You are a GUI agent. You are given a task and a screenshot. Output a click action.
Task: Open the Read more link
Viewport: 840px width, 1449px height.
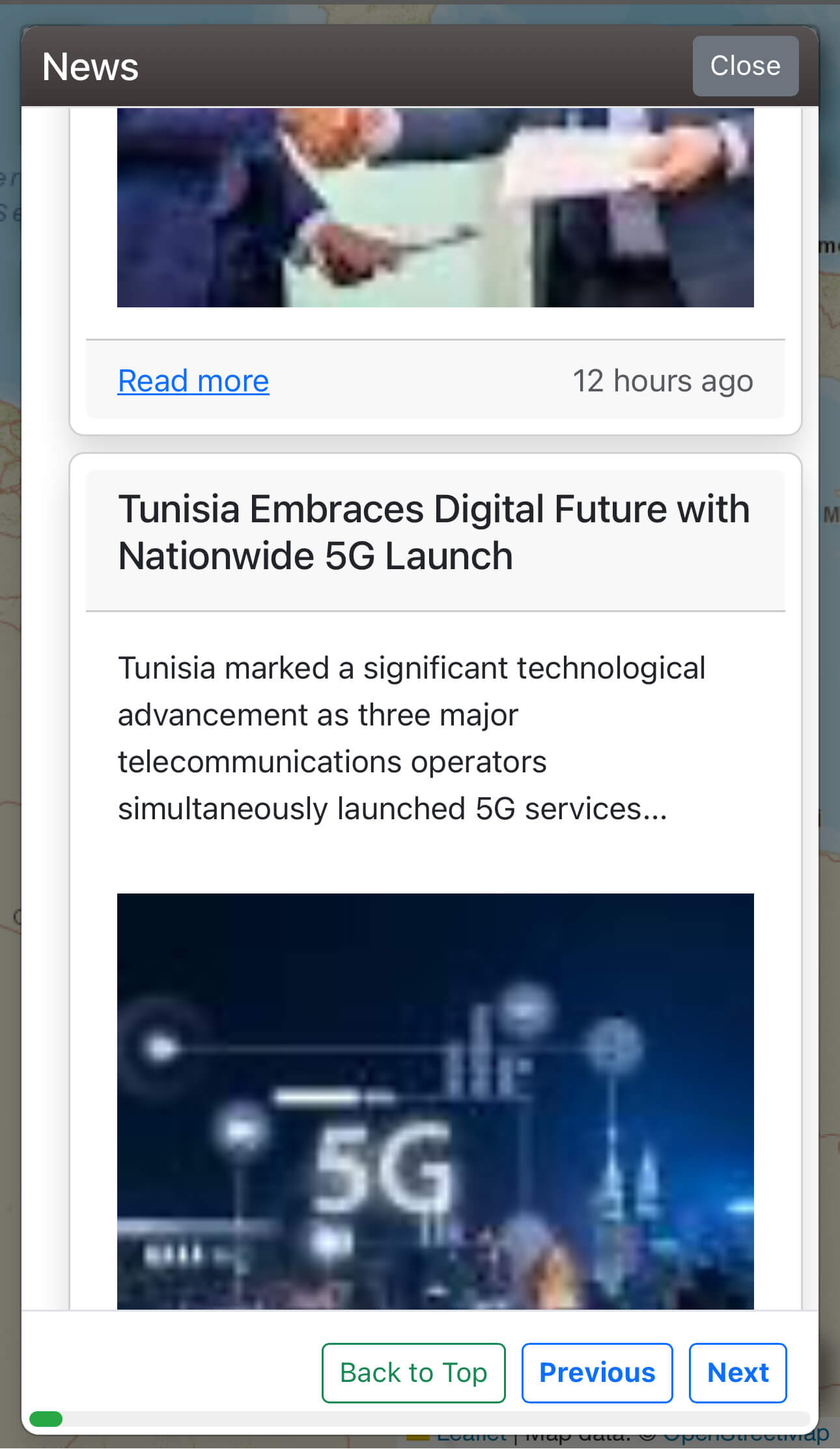pyautogui.click(x=193, y=381)
